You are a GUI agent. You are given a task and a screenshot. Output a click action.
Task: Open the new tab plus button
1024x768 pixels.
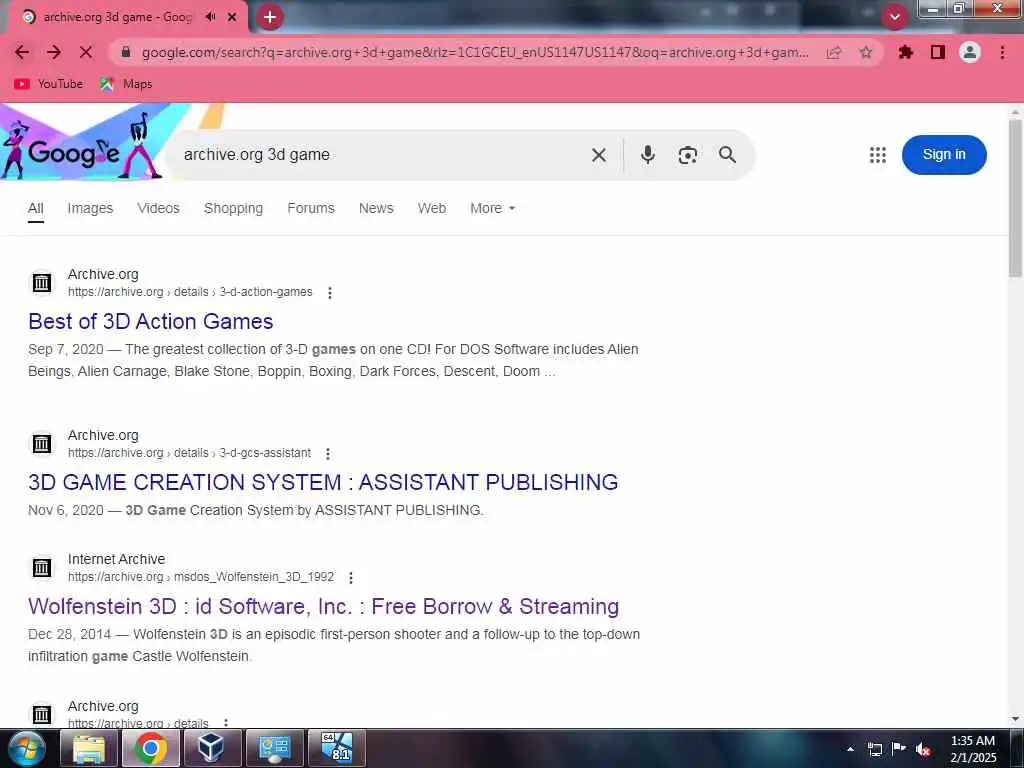tap(270, 17)
